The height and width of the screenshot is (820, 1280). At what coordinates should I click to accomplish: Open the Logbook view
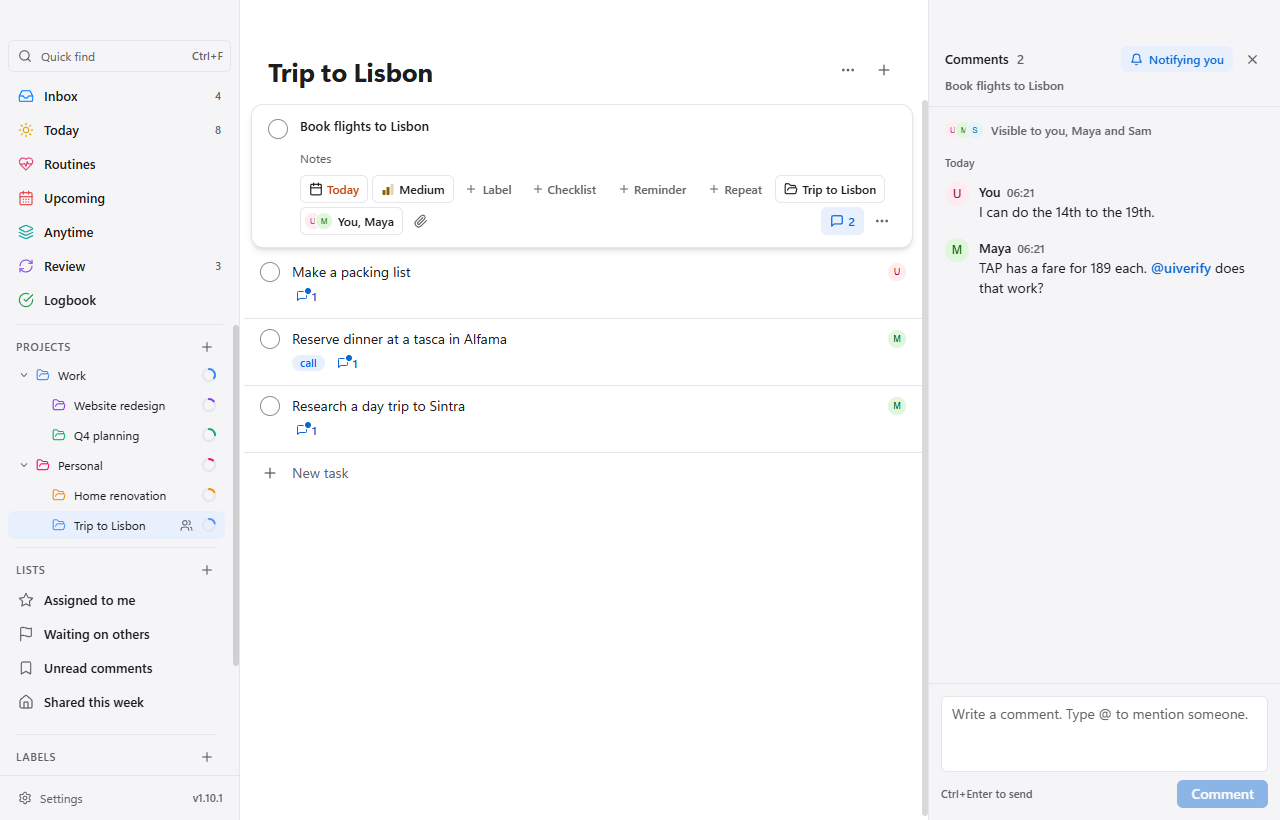point(119,300)
